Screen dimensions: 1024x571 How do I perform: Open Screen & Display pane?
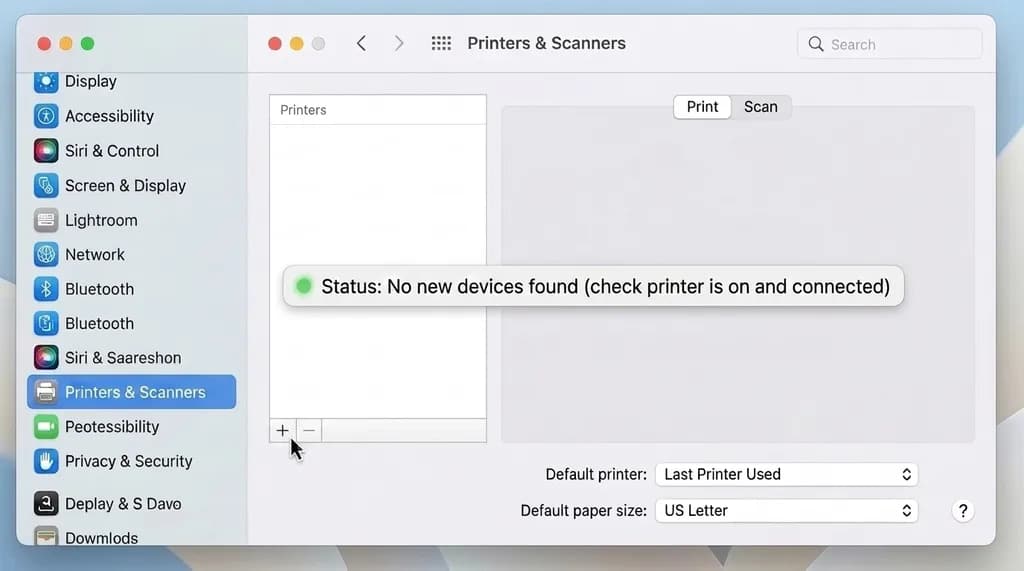point(131,186)
